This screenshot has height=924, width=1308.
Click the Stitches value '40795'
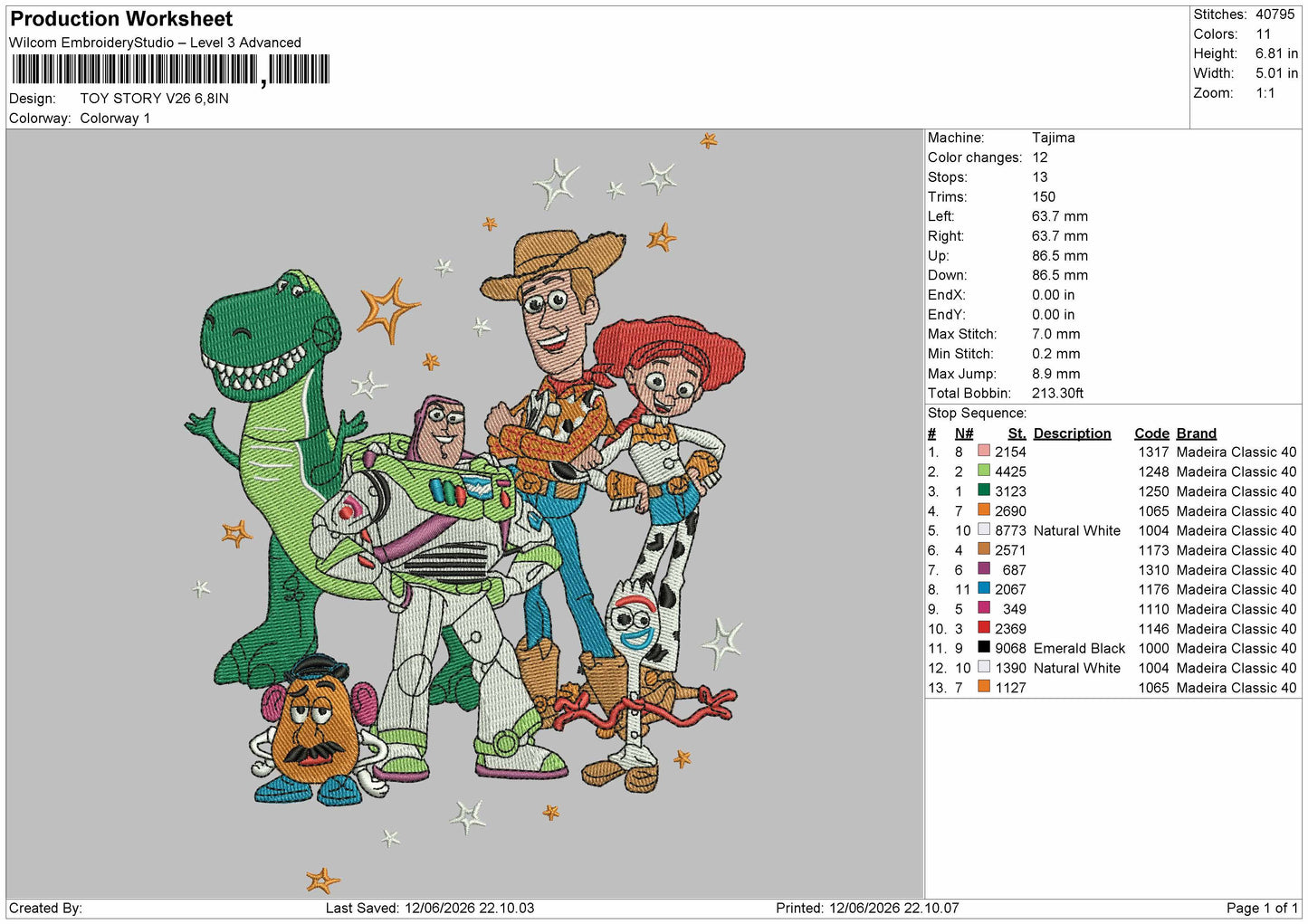[1275, 14]
